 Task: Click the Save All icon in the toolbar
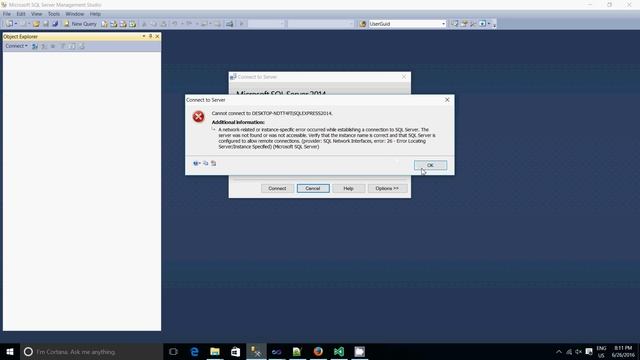pyautogui.click(x=55, y=24)
